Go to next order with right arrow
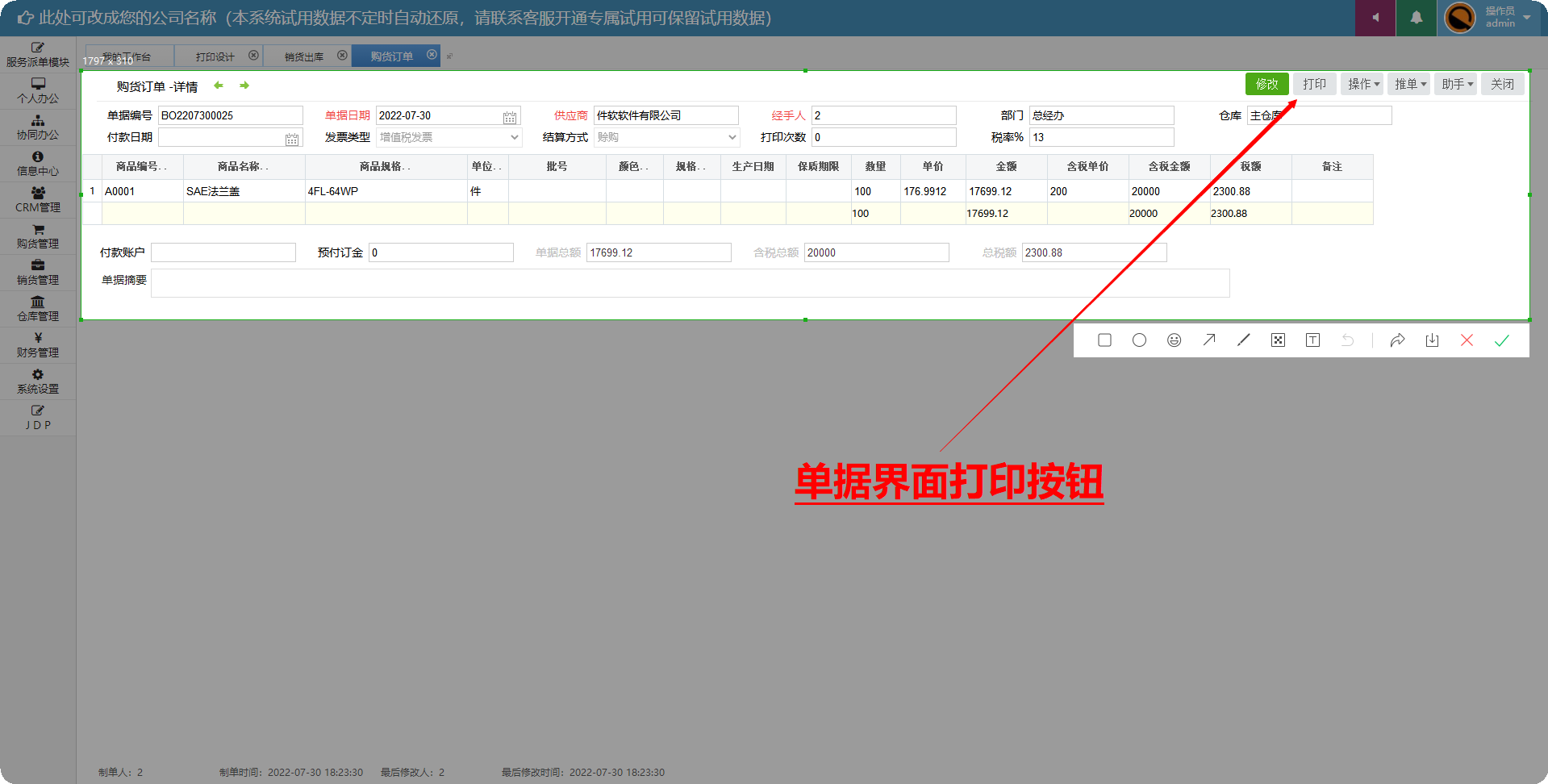 point(244,85)
